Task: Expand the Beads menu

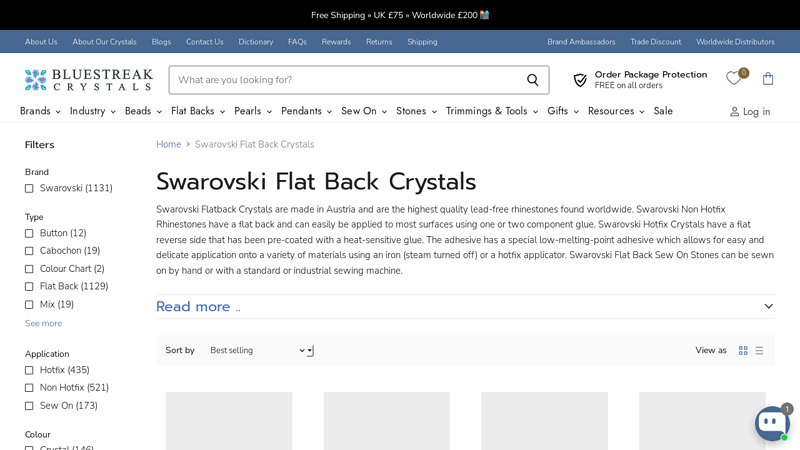Action: tap(143, 111)
